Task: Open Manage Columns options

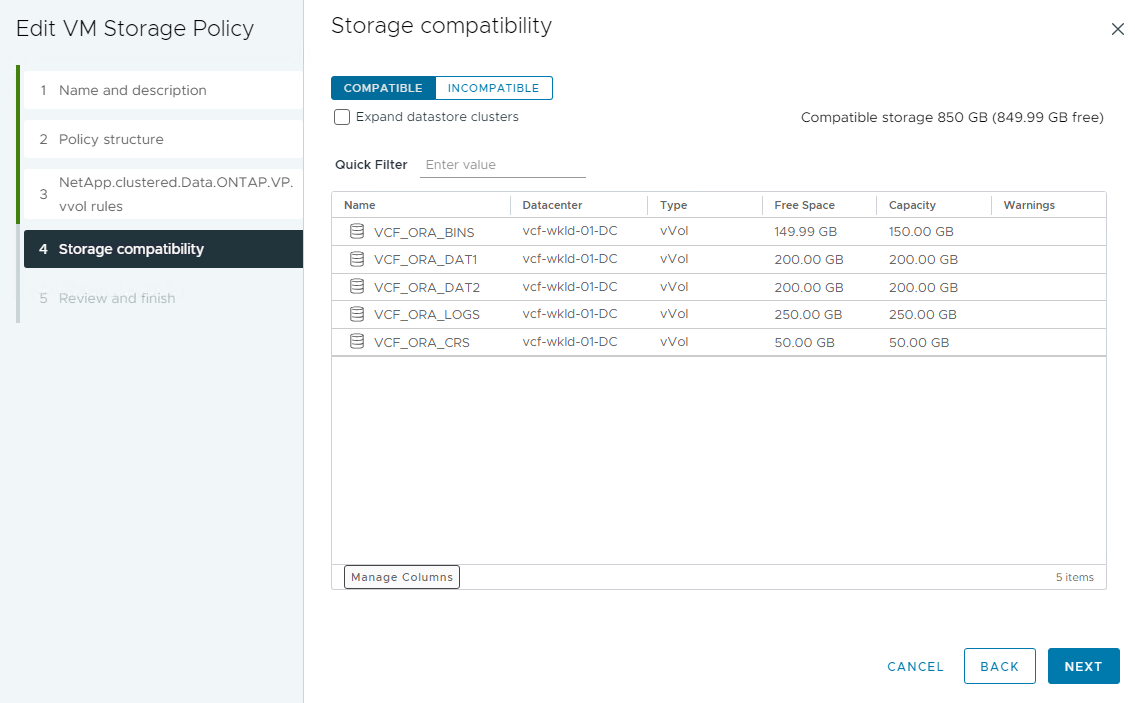Action: click(402, 577)
